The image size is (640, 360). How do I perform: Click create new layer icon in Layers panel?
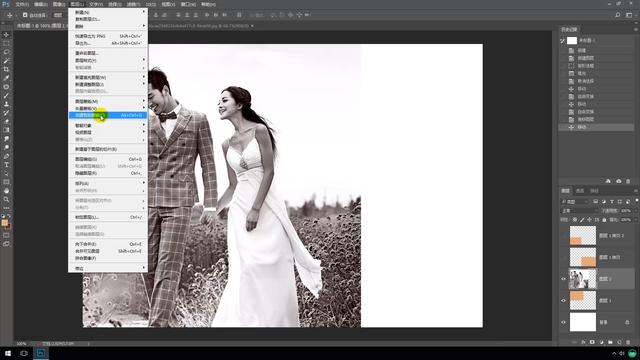pos(619,342)
